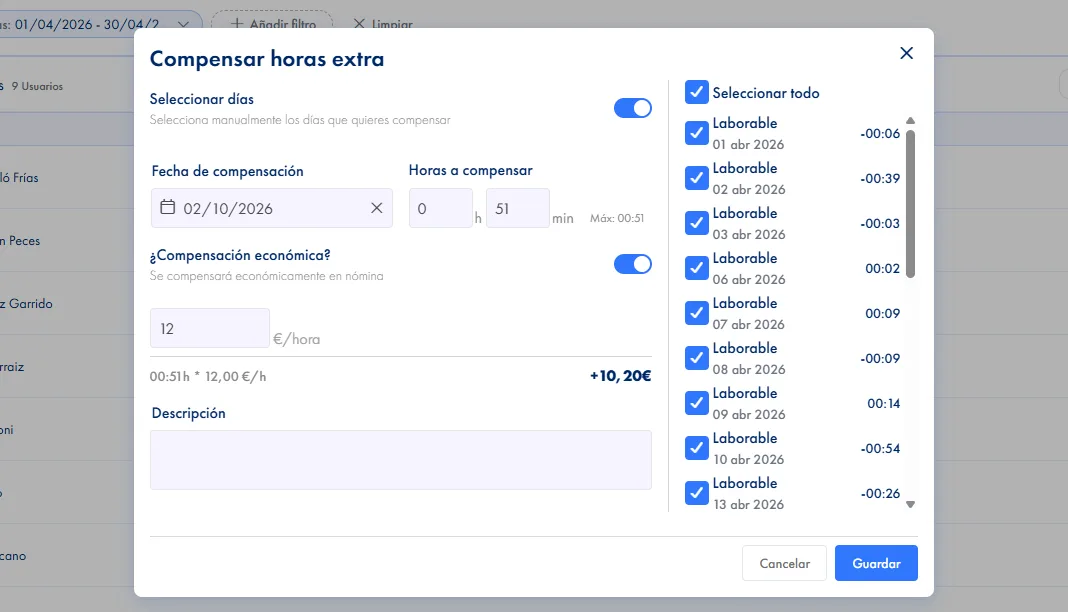Click the €/hora rate field

click(210, 328)
